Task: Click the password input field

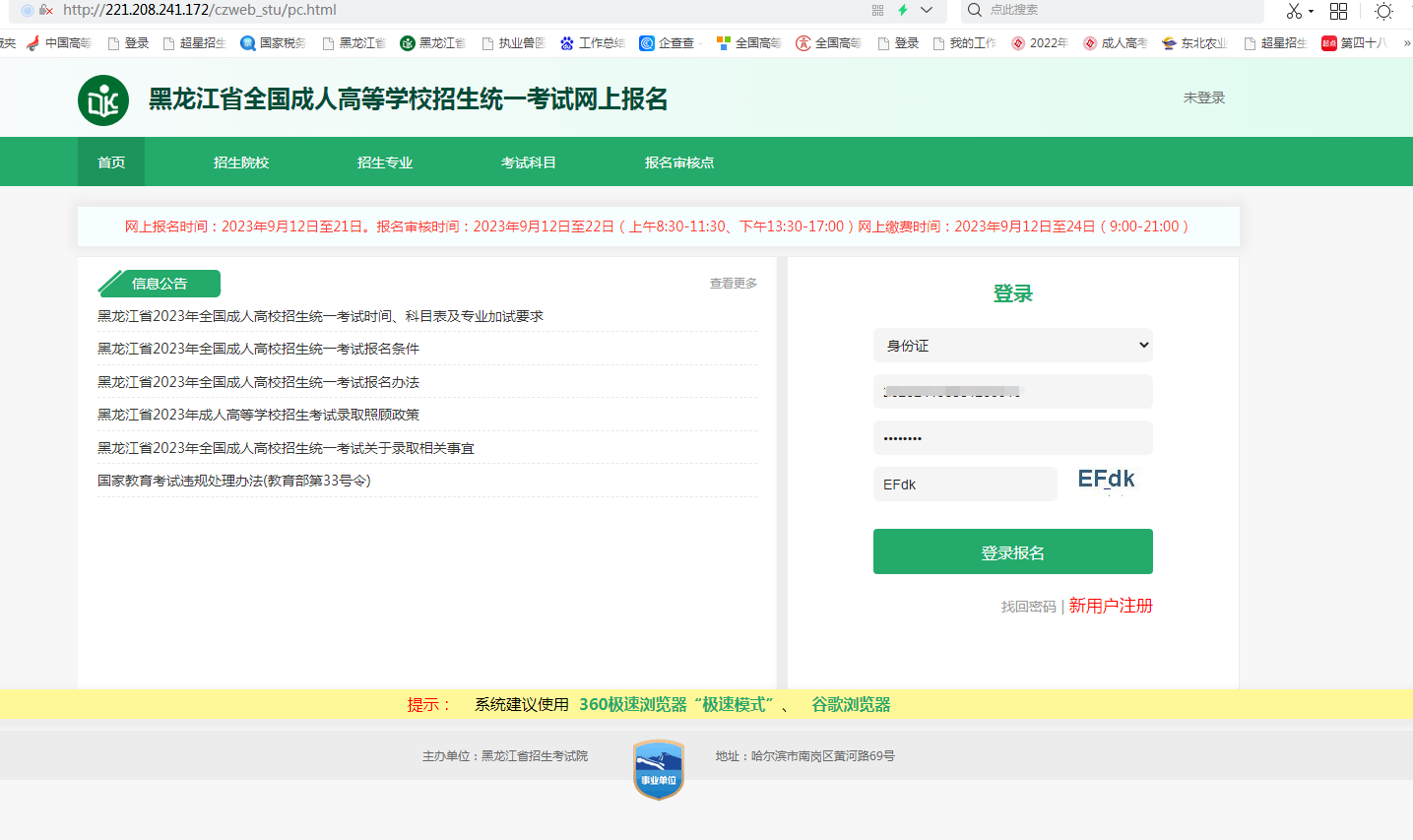Action: coord(1012,438)
